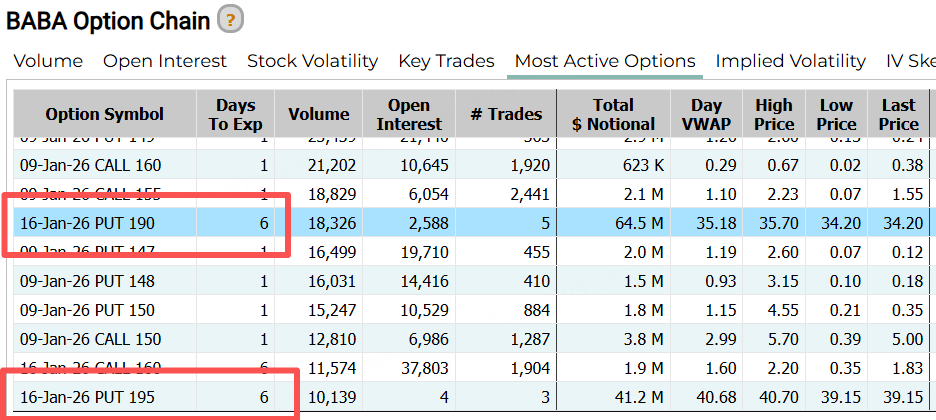Image resolution: width=936 pixels, height=420 pixels.
Task: Sort by High Price column
Action: (774, 114)
